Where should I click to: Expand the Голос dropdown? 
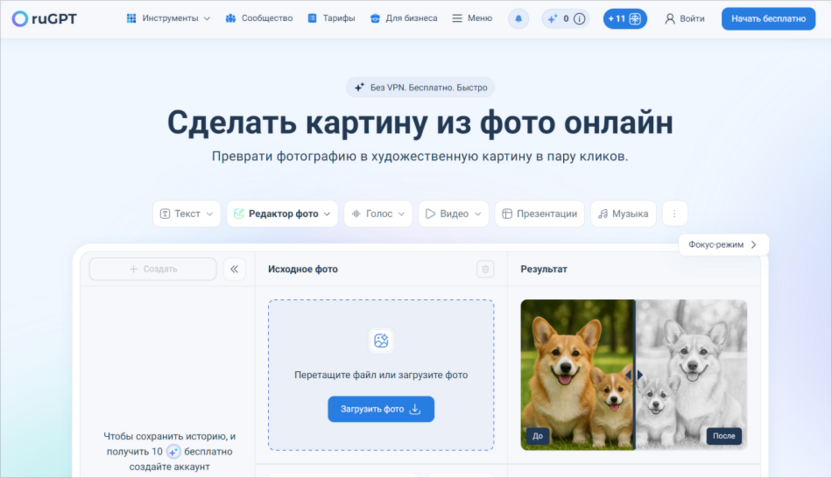coord(378,214)
